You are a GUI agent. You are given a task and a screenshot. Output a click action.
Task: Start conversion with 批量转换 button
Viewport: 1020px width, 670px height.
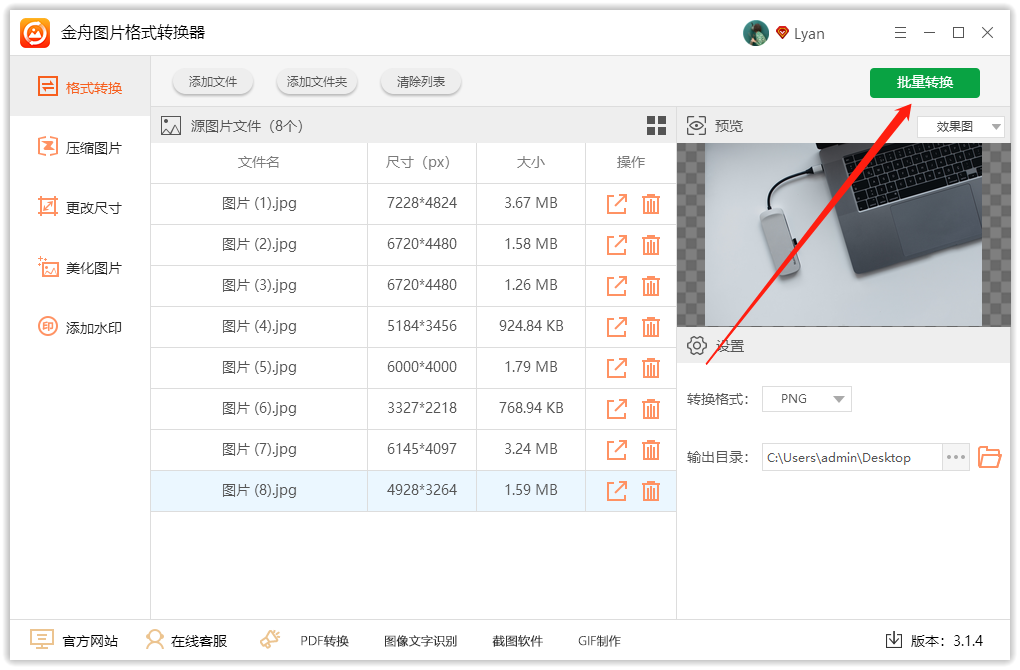pos(924,83)
